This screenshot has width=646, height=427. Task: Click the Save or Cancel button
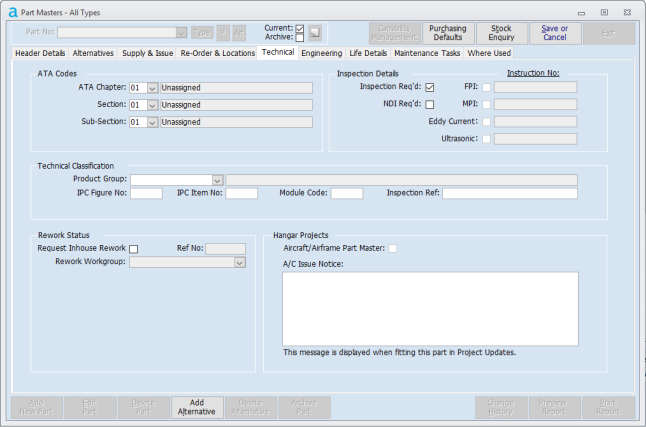555,33
